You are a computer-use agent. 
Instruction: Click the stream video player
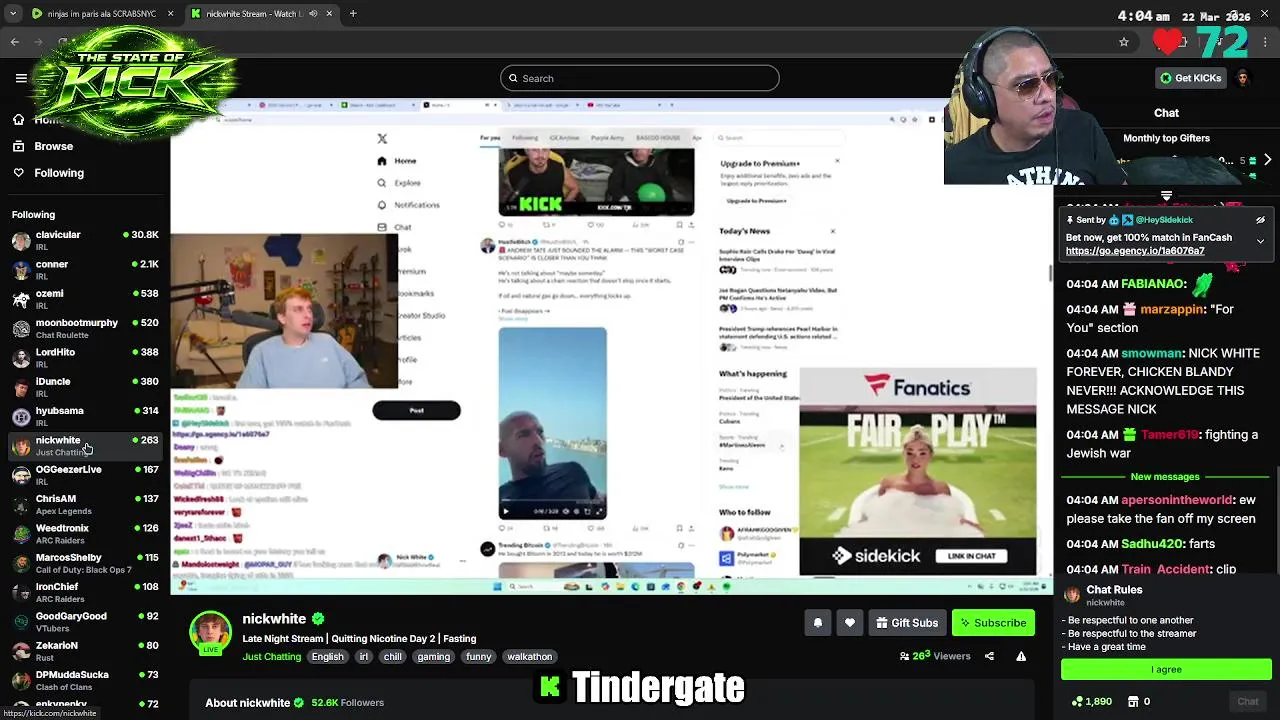point(610,345)
